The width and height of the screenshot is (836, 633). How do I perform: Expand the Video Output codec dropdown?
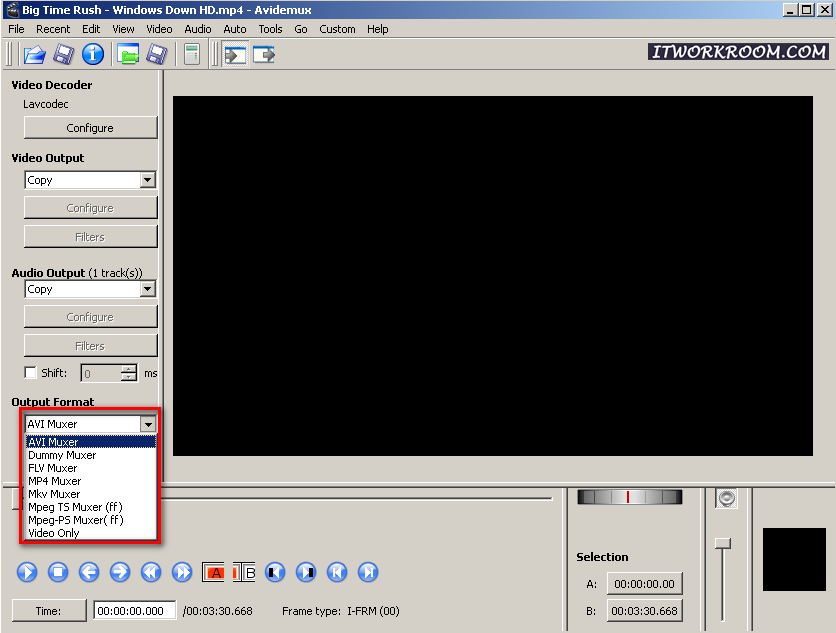coord(148,180)
